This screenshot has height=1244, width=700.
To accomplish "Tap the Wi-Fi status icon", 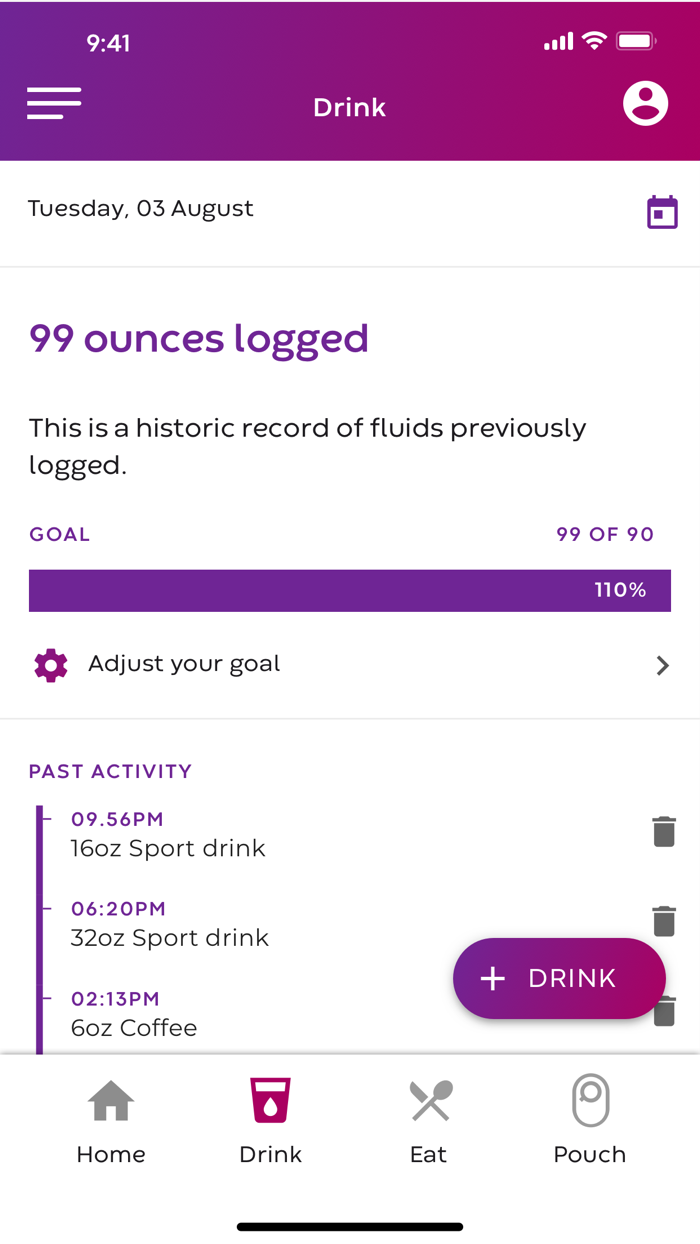I will point(594,41).
